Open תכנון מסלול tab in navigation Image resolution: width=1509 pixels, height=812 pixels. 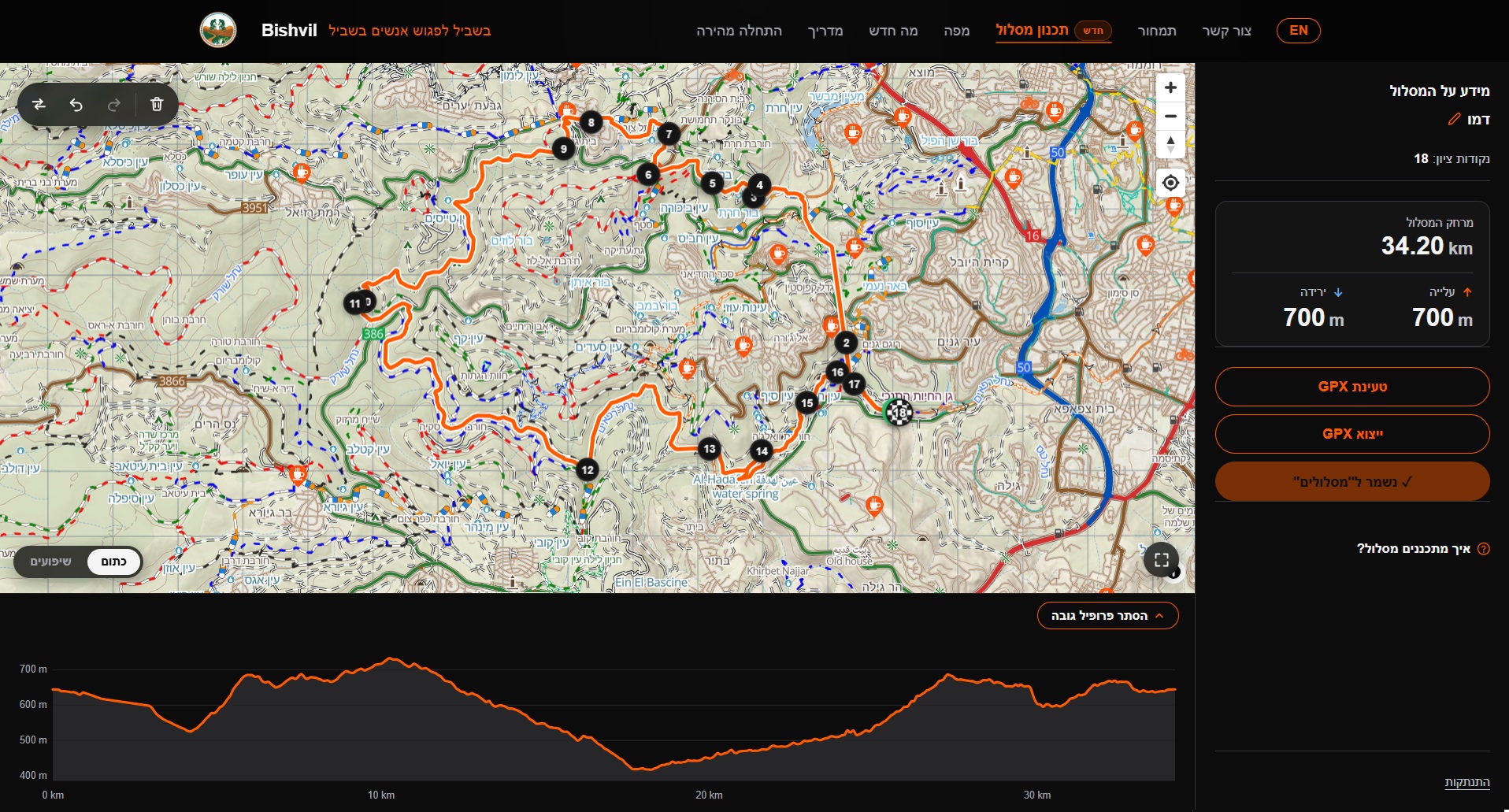(1053, 30)
